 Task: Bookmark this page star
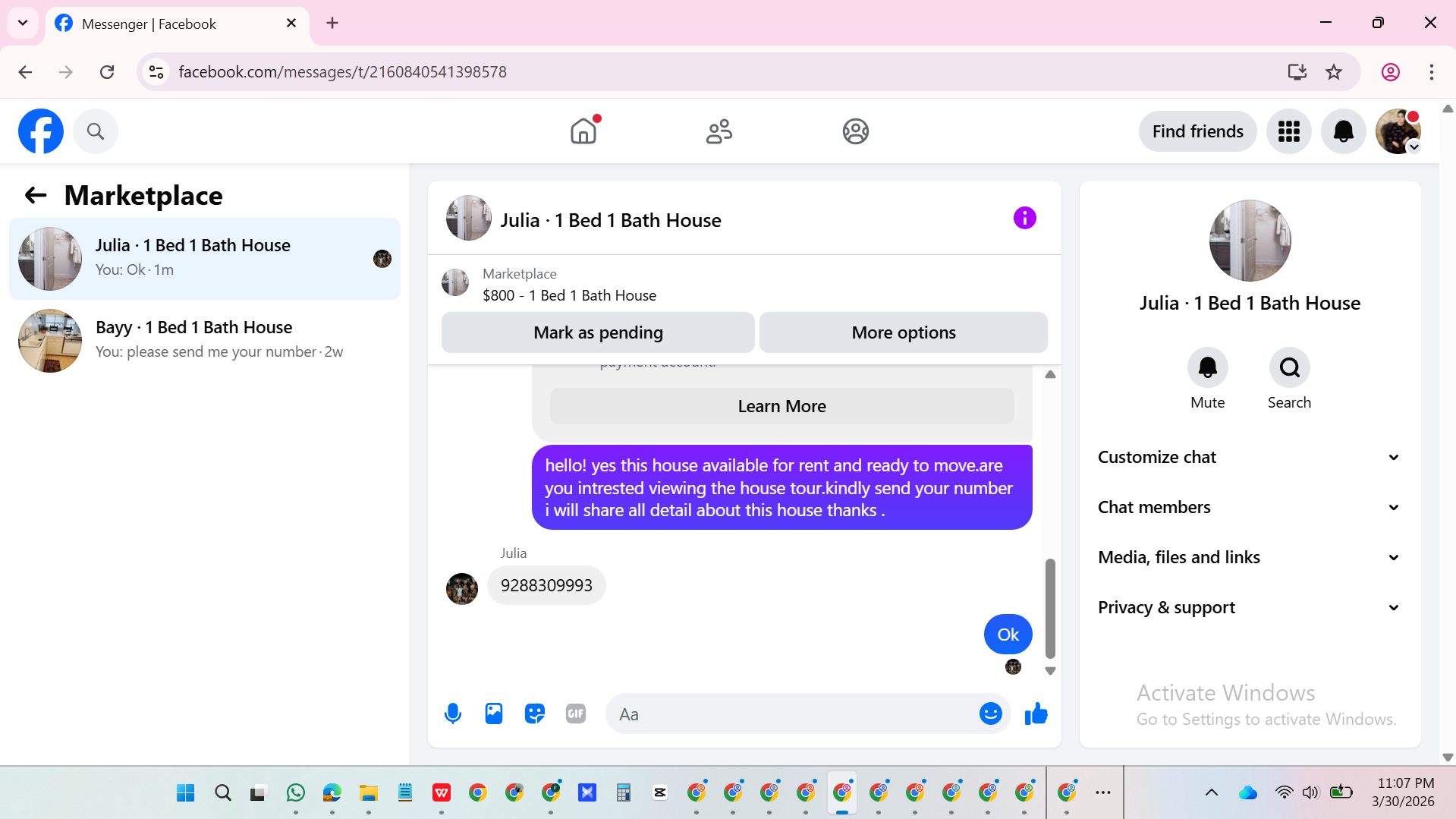tap(1334, 72)
